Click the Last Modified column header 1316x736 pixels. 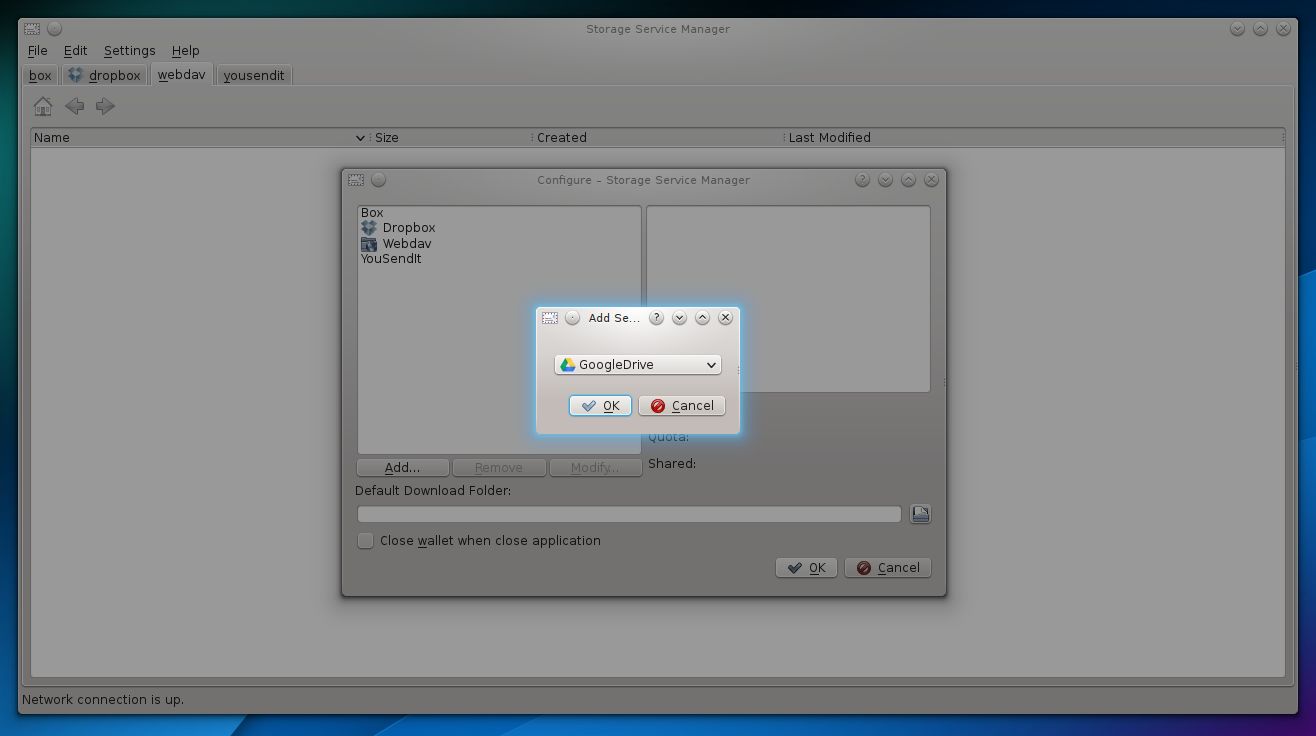point(1033,138)
